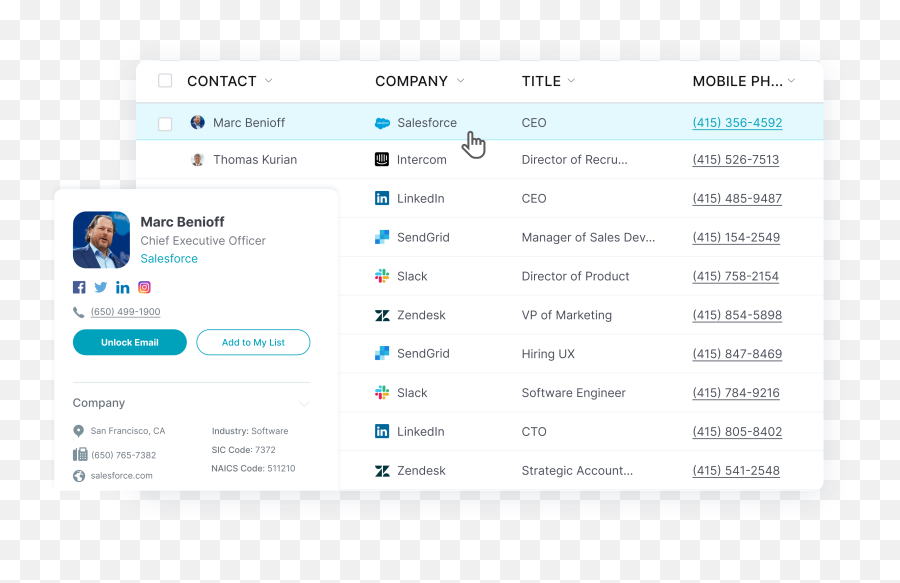Click Marc Benioff's small avatar in table
The width and height of the screenshot is (900, 583).
tap(197, 122)
